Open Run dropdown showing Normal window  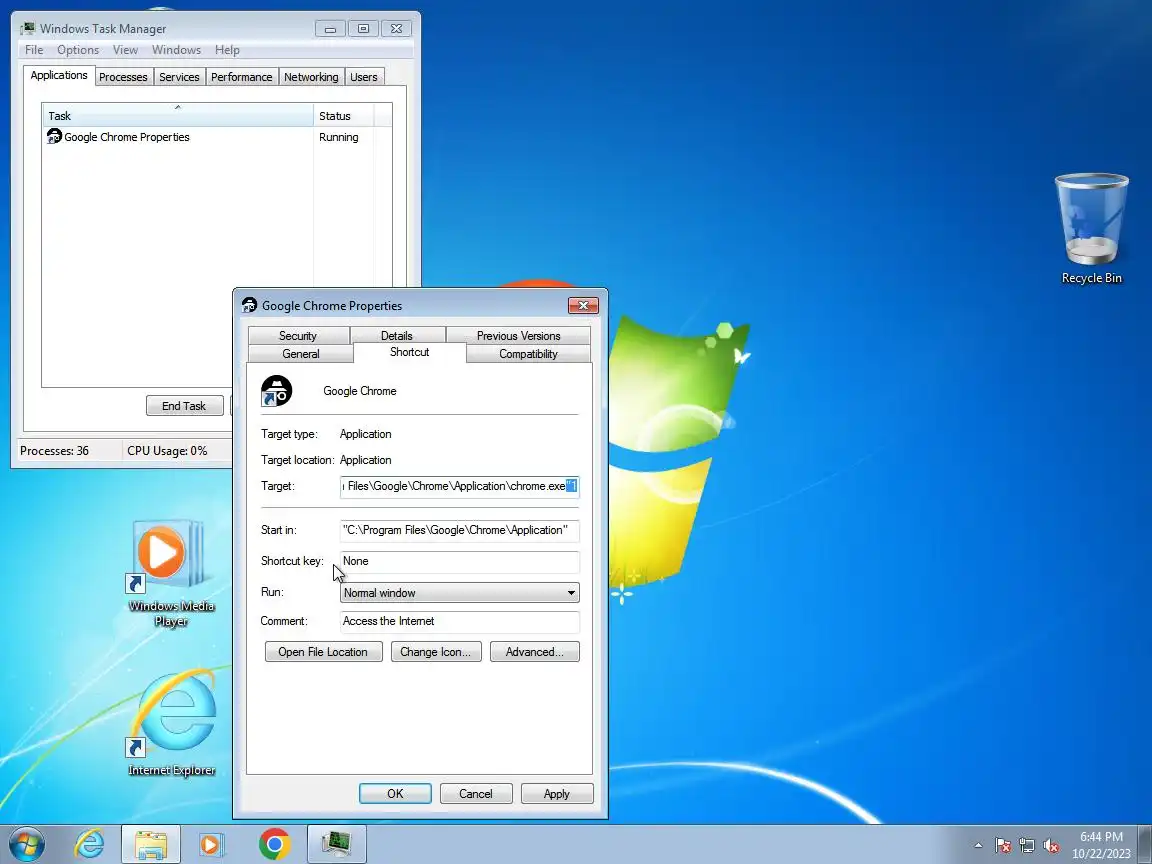(460, 593)
